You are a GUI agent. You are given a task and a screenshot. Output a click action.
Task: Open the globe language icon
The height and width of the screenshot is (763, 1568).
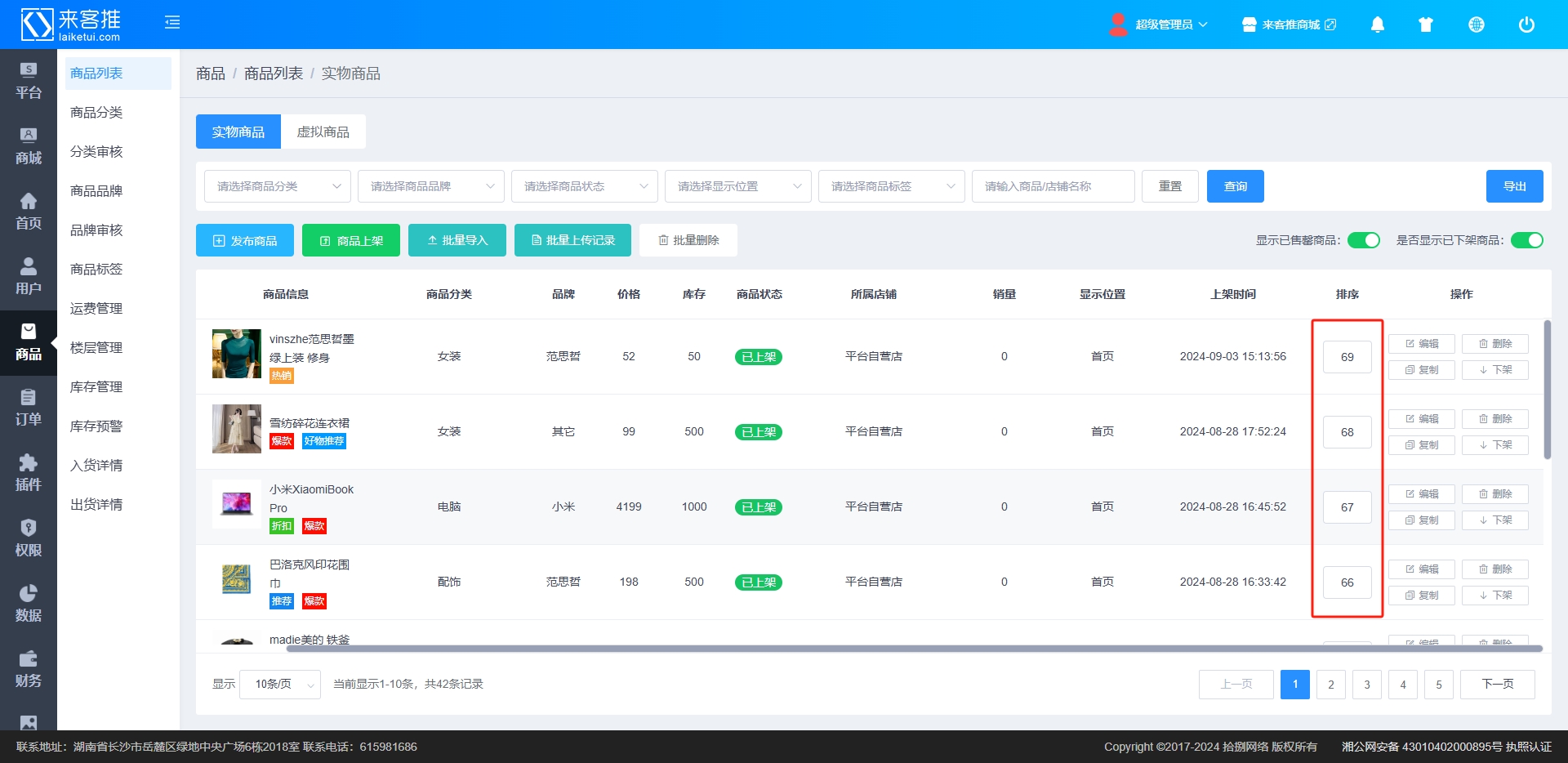coord(1476,25)
